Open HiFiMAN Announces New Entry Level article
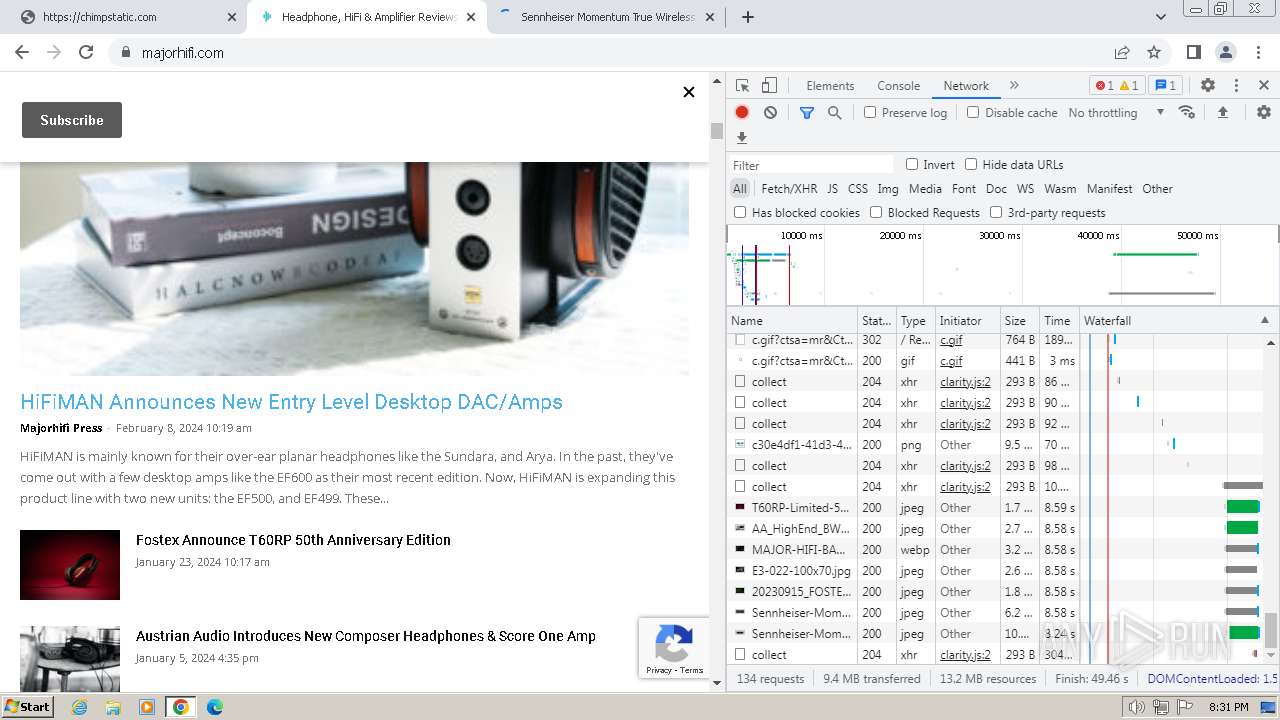 [x=291, y=402]
